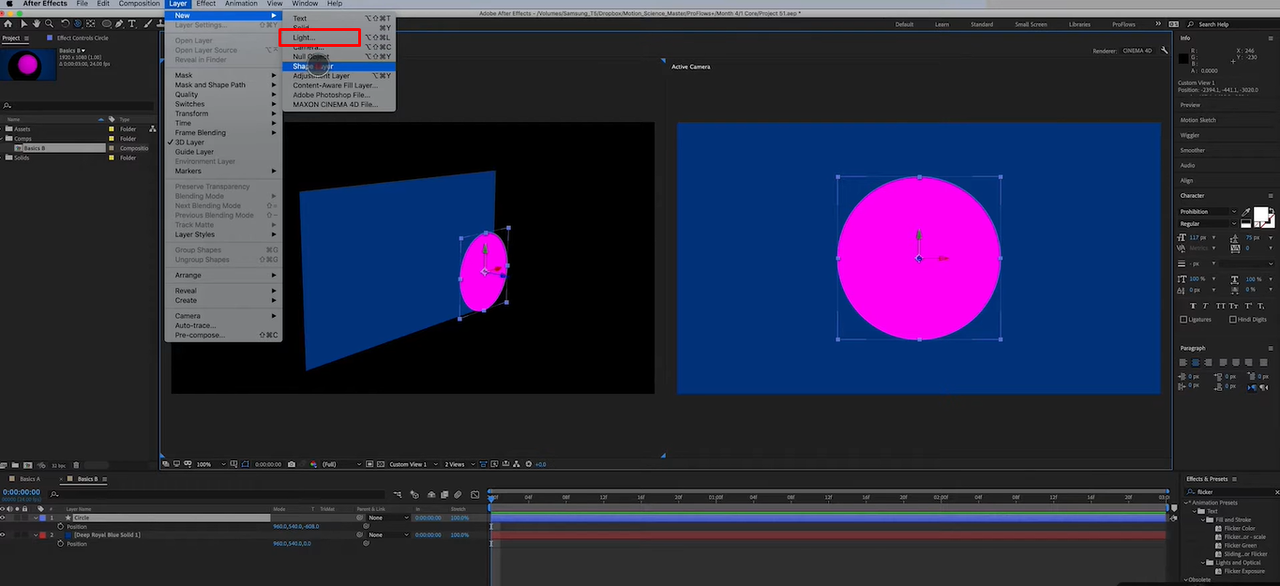Click the motion blur icon in timeline
The image size is (1280, 586).
click(x=457, y=494)
